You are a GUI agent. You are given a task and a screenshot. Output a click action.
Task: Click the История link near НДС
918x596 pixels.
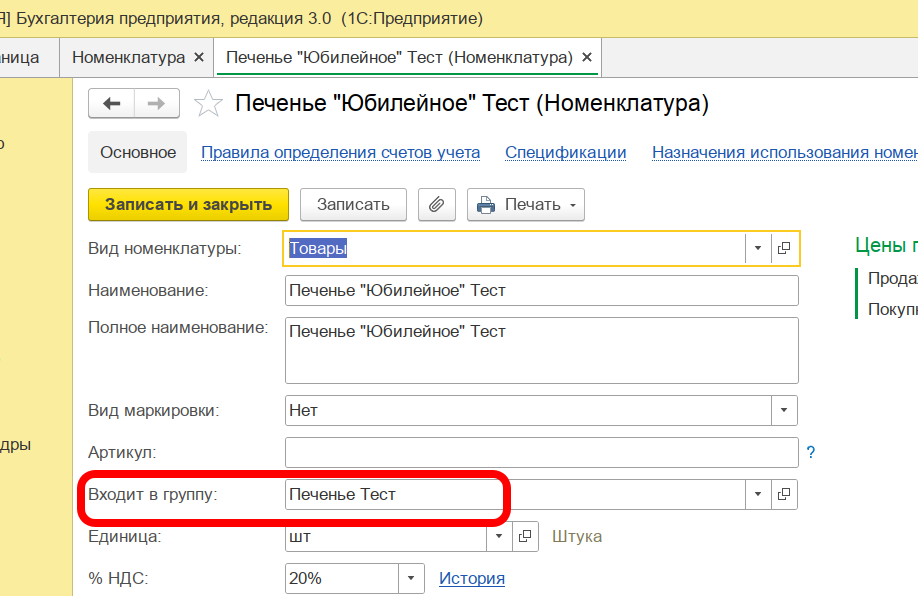471,578
